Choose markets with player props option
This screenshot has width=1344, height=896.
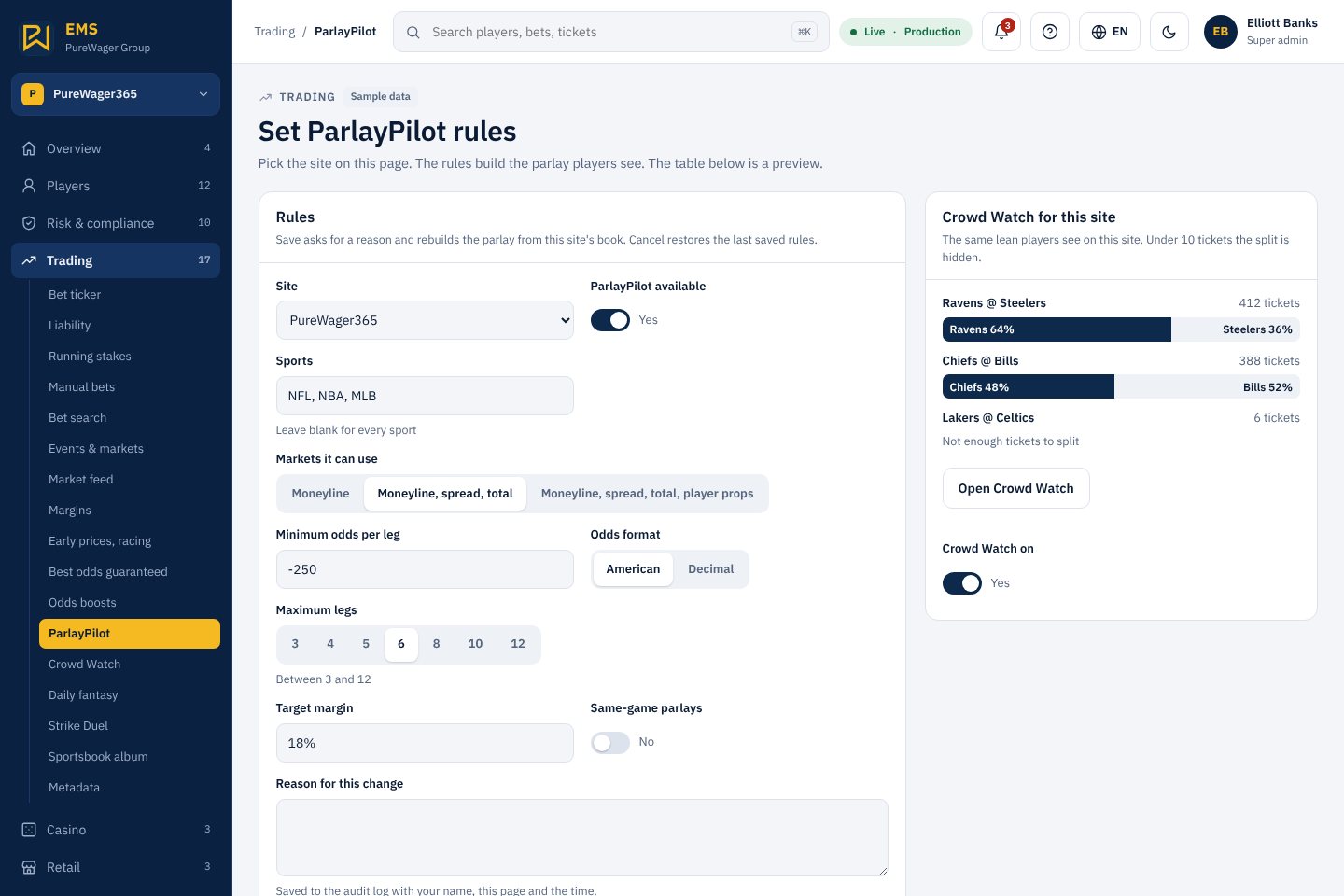click(x=647, y=494)
